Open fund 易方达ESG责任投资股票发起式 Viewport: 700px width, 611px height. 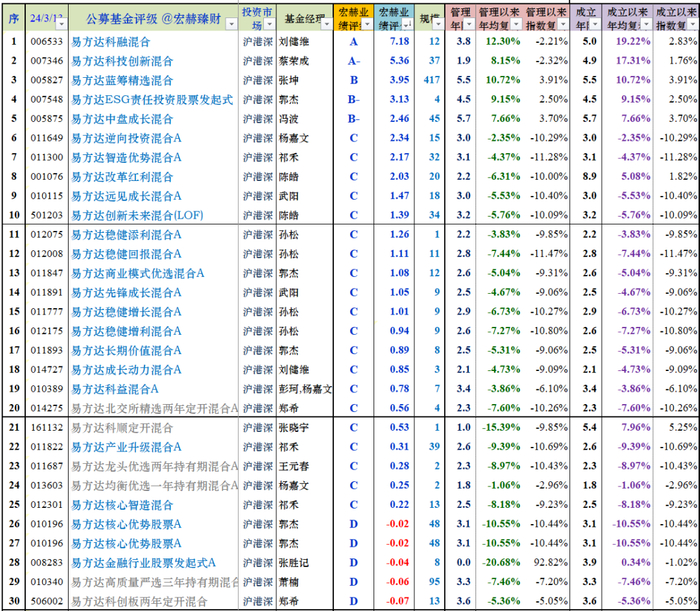tap(152, 100)
